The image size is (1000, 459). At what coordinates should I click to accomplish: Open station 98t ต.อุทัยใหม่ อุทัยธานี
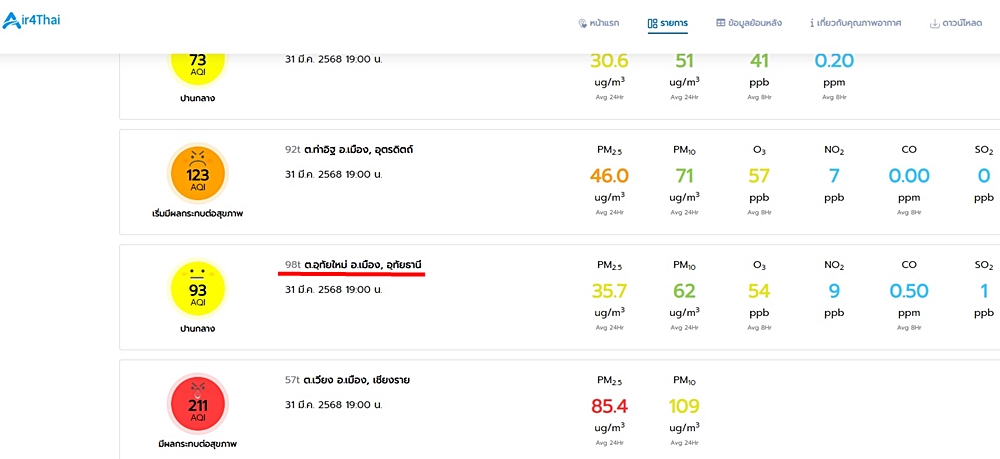click(354, 265)
